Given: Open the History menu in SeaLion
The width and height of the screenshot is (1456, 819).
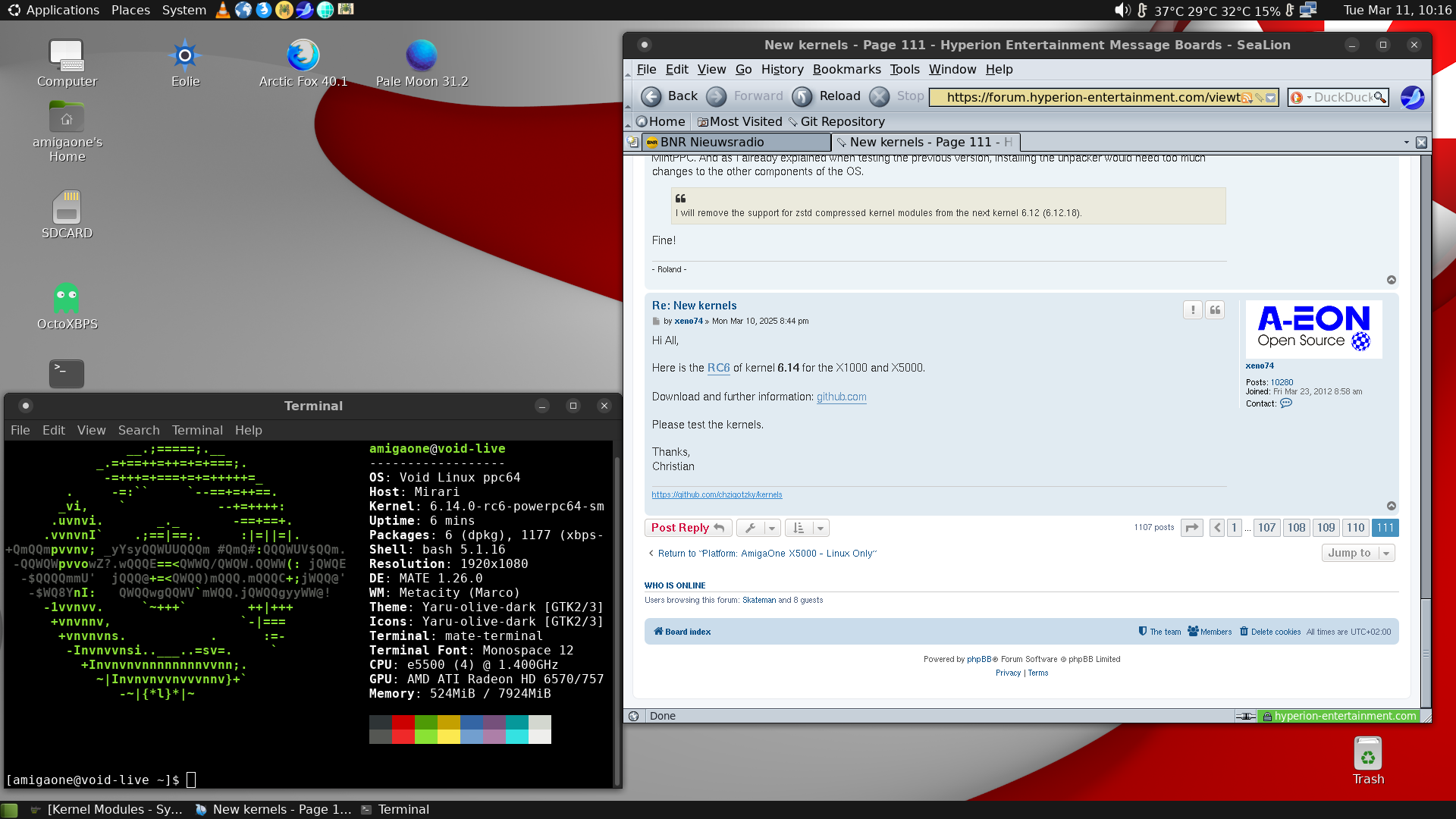Looking at the screenshot, I should (x=782, y=69).
